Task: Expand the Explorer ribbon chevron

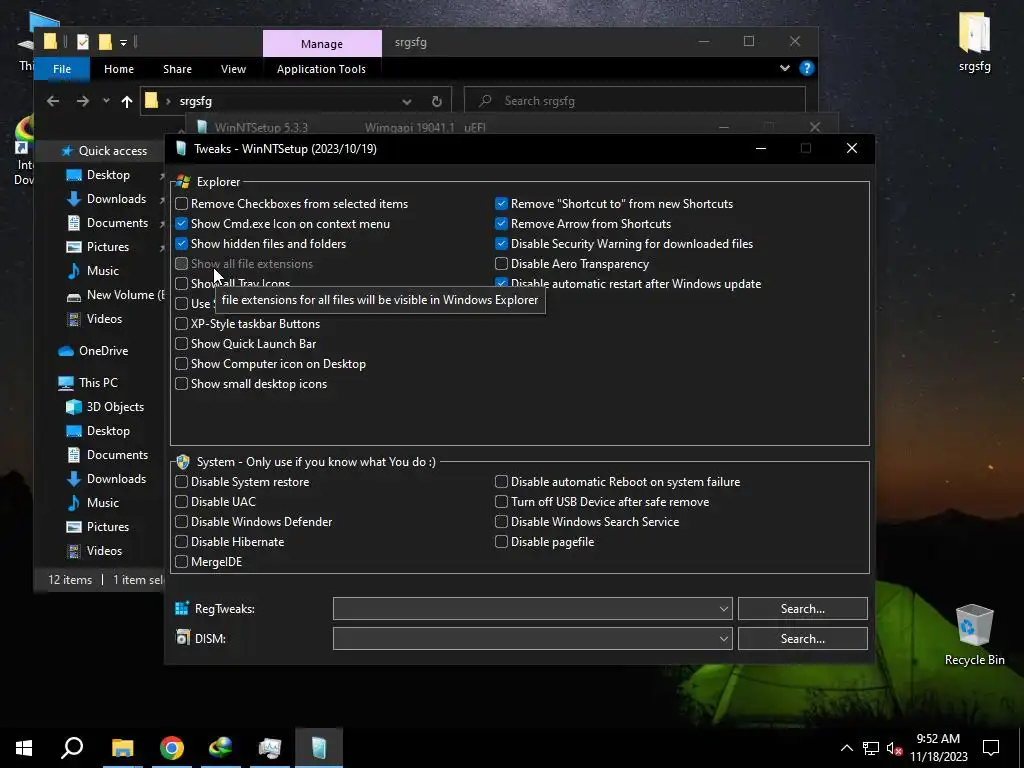Action: tap(784, 68)
